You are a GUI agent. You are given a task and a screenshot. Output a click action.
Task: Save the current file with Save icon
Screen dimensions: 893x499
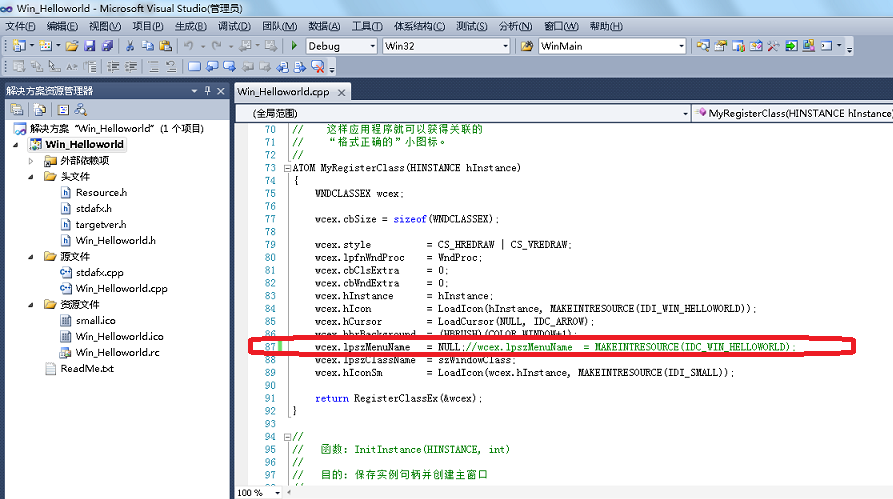click(x=89, y=46)
